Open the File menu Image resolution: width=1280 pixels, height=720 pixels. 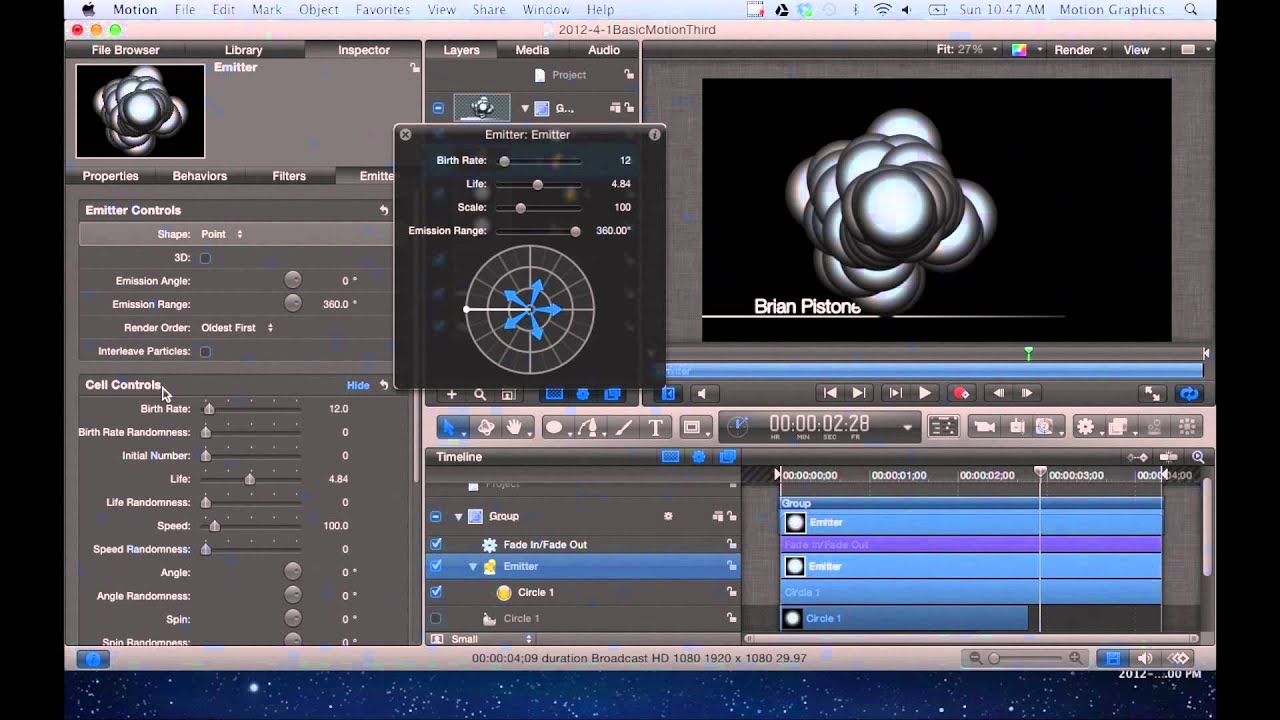pyautogui.click(x=185, y=10)
